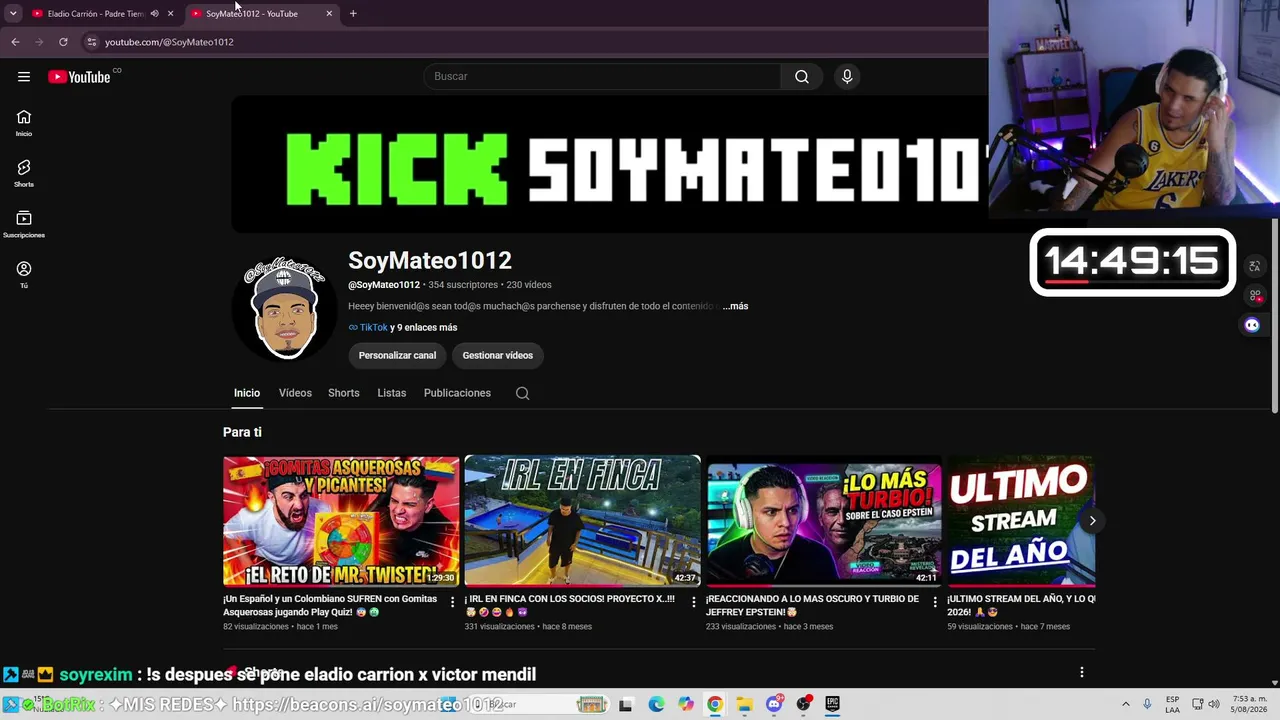Open the Shorts section three-dot menu
The image size is (1280, 720).
point(1081,672)
